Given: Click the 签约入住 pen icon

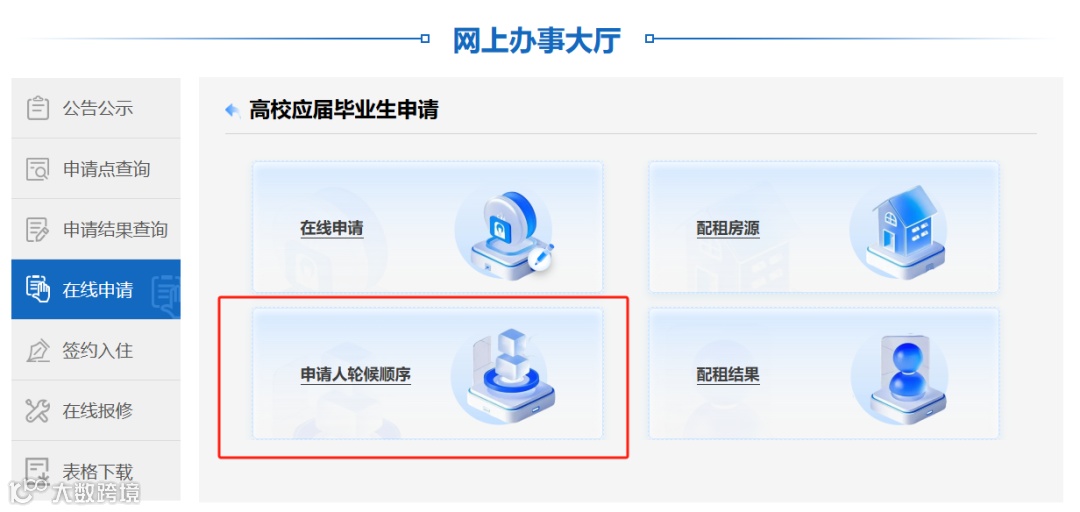Looking at the screenshot, I should click(x=38, y=351).
